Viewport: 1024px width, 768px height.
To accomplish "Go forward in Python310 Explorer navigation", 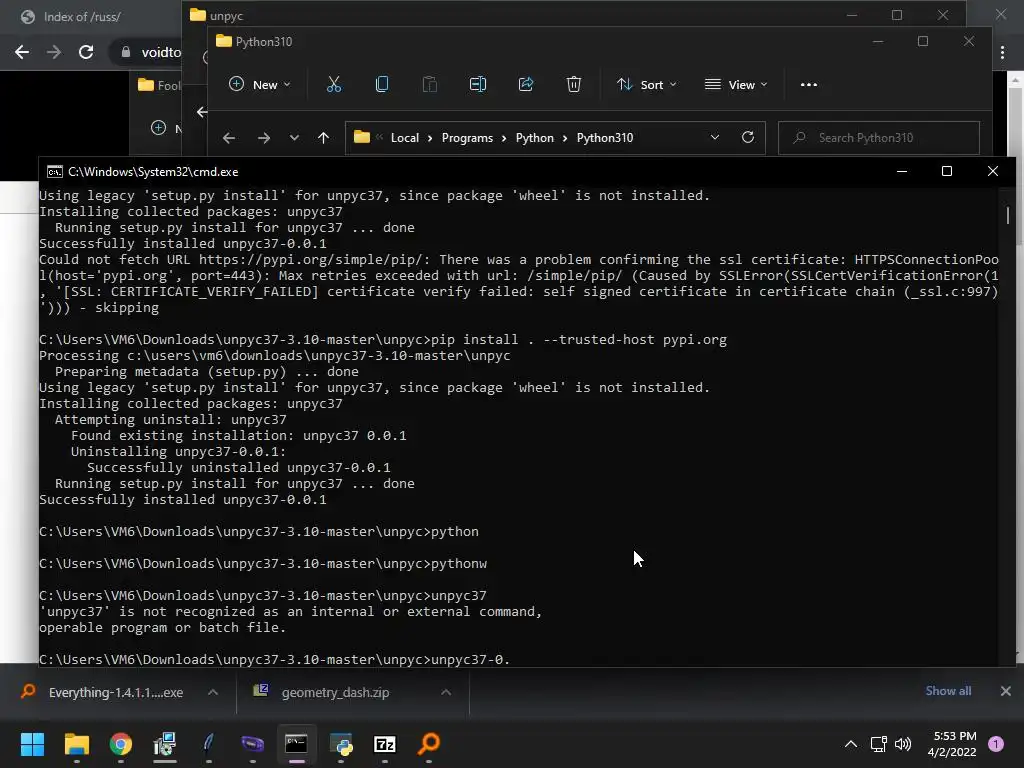I will (x=264, y=138).
